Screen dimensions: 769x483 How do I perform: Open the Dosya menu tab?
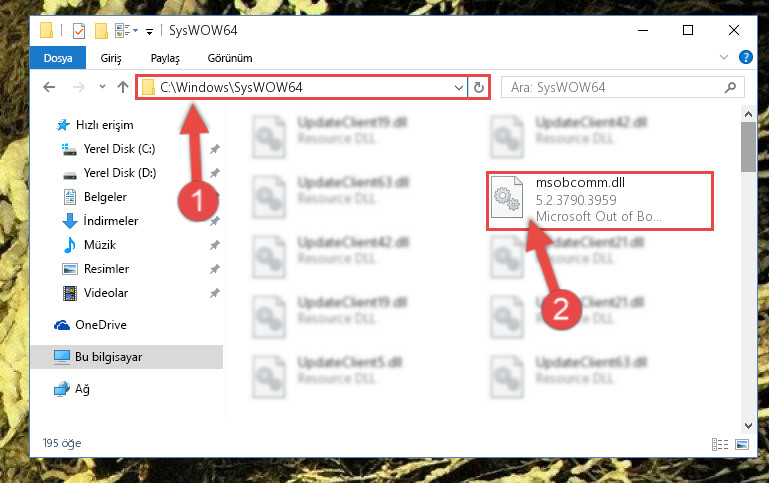[58, 58]
